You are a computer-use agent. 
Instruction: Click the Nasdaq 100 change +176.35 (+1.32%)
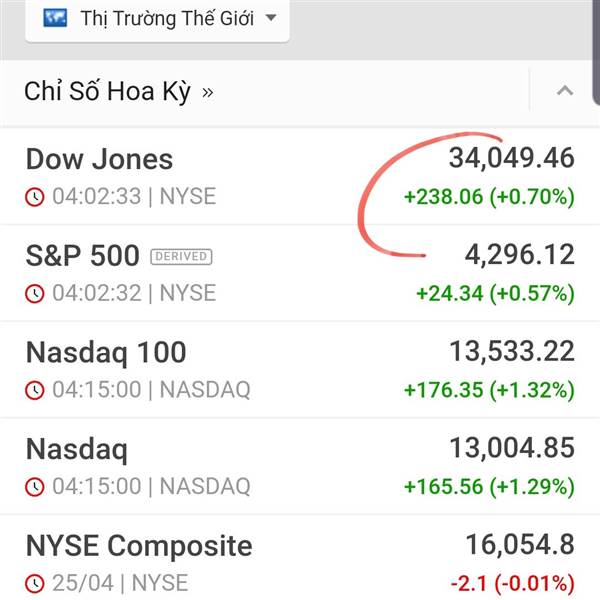(x=489, y=390)
